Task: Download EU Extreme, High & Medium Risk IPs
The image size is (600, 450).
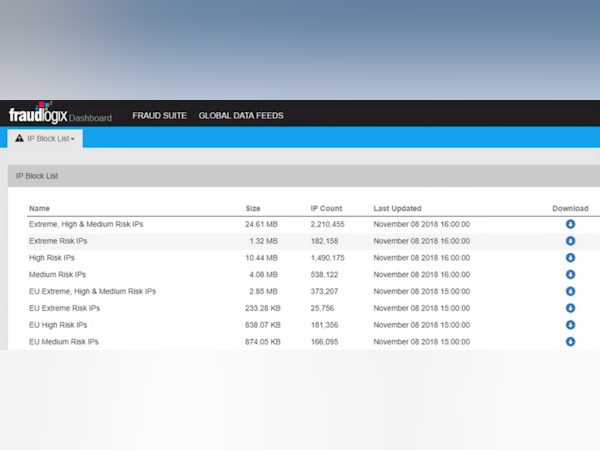Action: [570, 292]
